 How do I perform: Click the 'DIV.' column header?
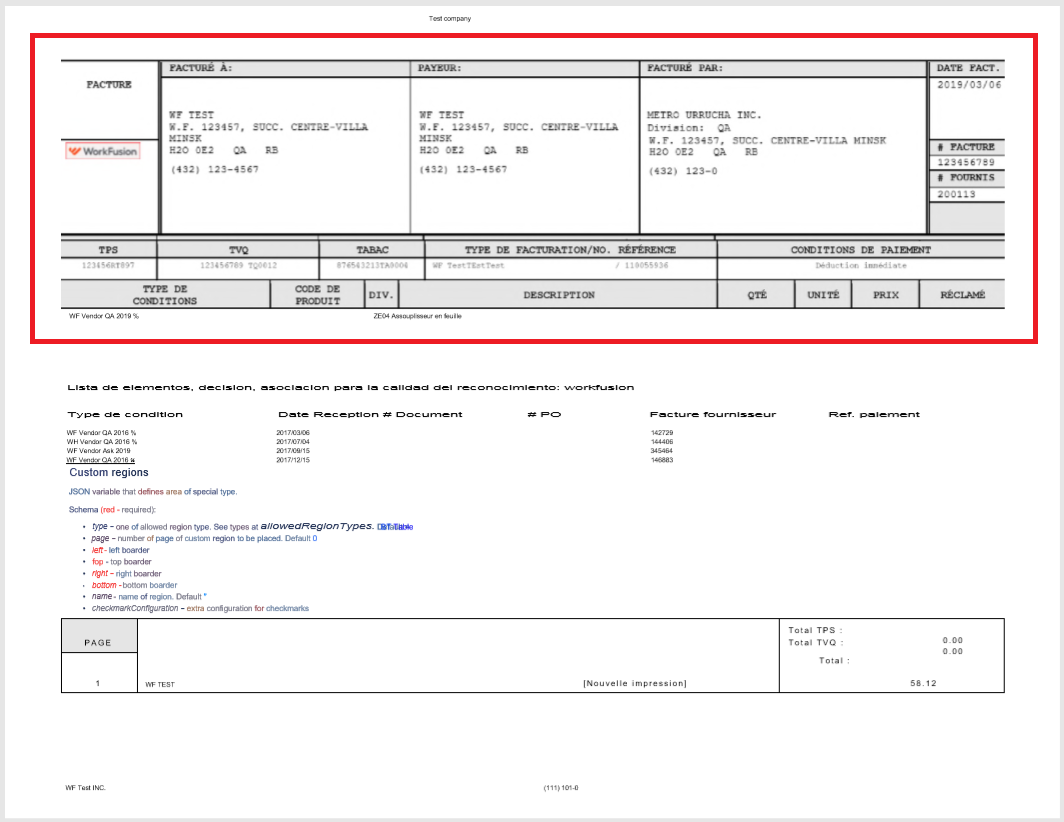(x=381, y=295)
